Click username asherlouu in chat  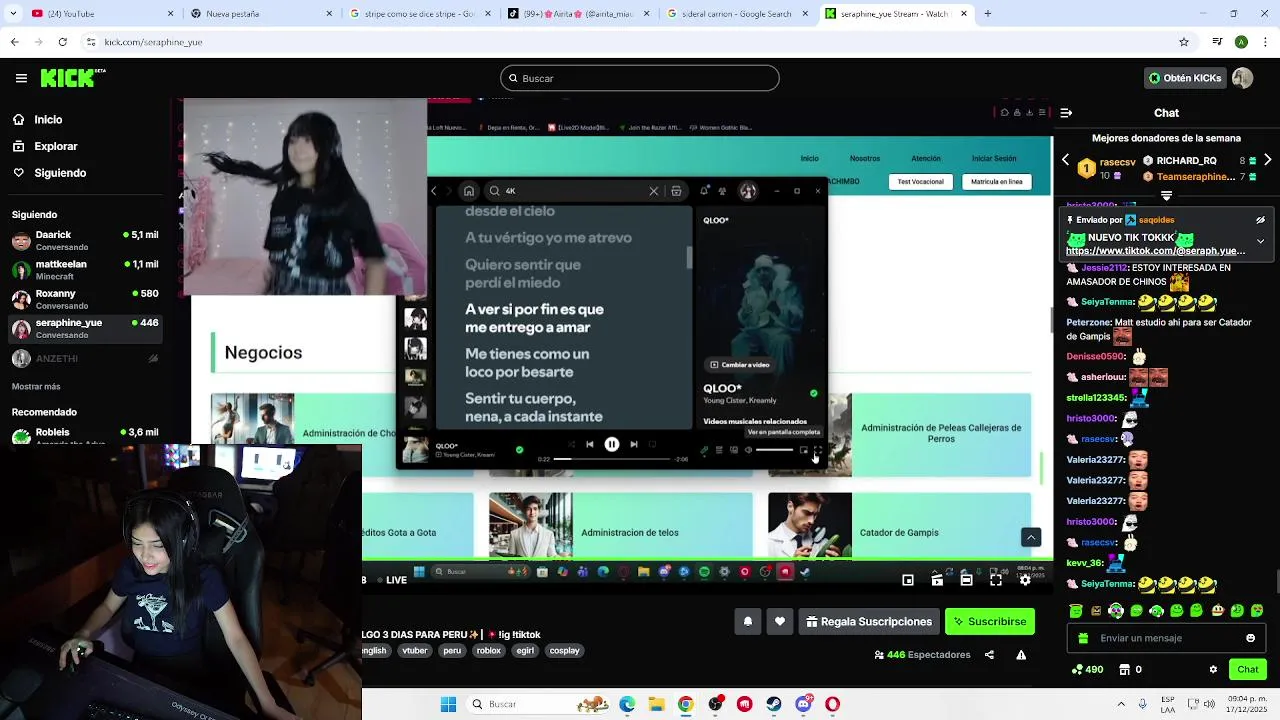(x=1103, y=377)
